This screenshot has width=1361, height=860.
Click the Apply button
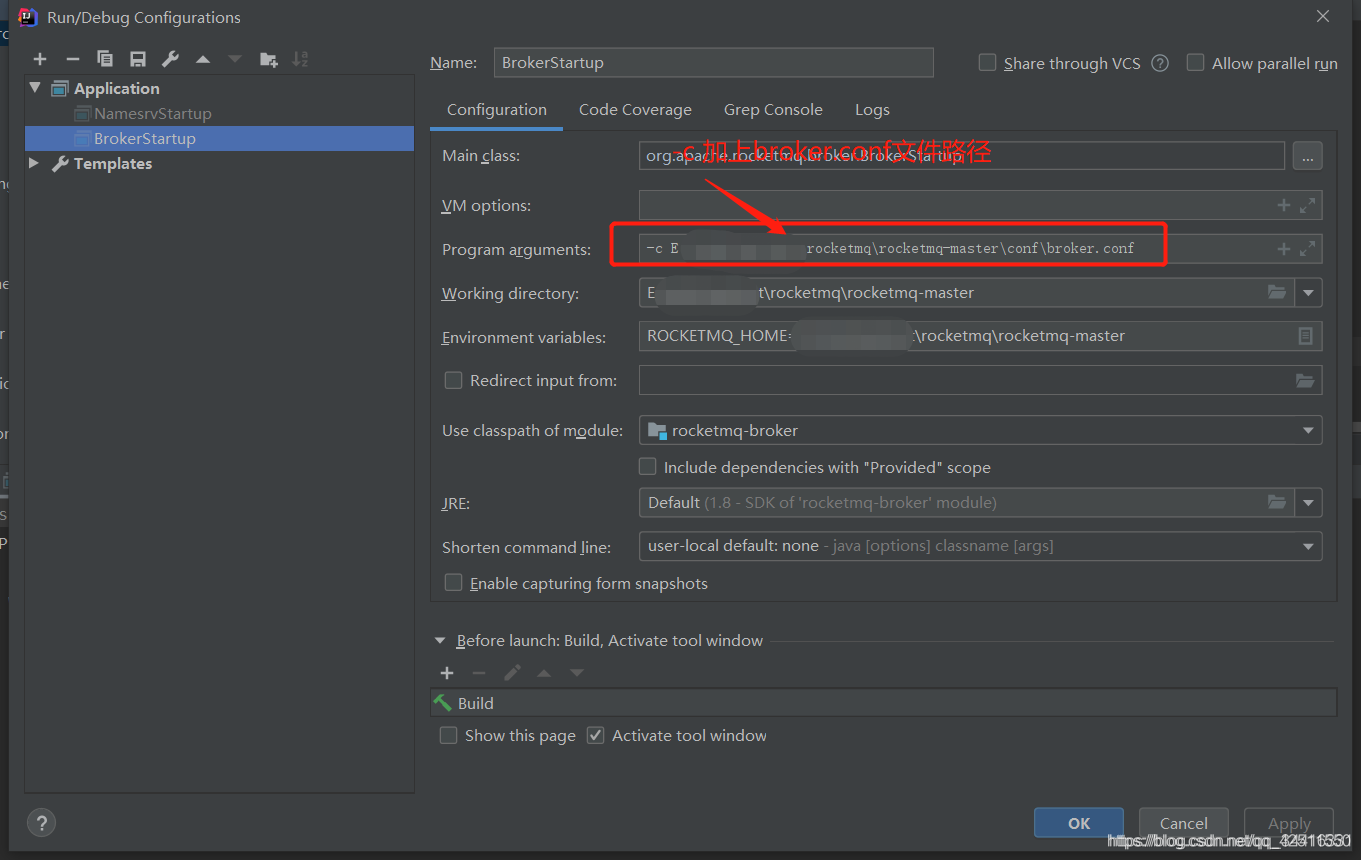pos(1289,823)
